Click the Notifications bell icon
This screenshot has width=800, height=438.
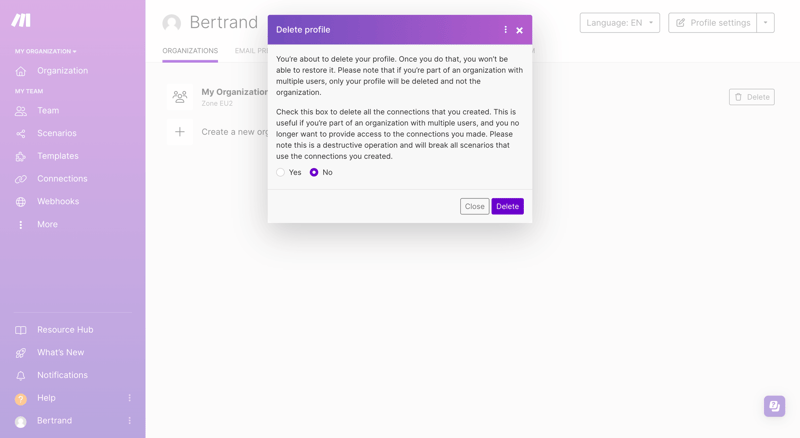coord(20,376)
